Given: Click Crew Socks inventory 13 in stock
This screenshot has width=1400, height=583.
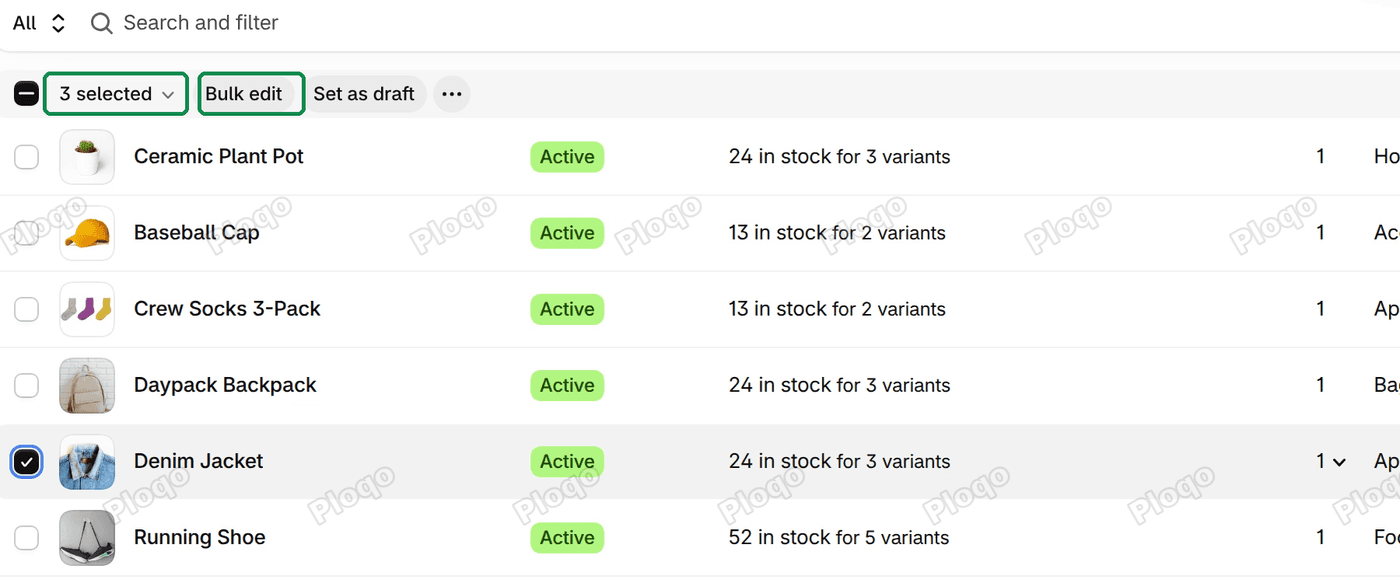Looking at the screenshot, I should 837,309.
